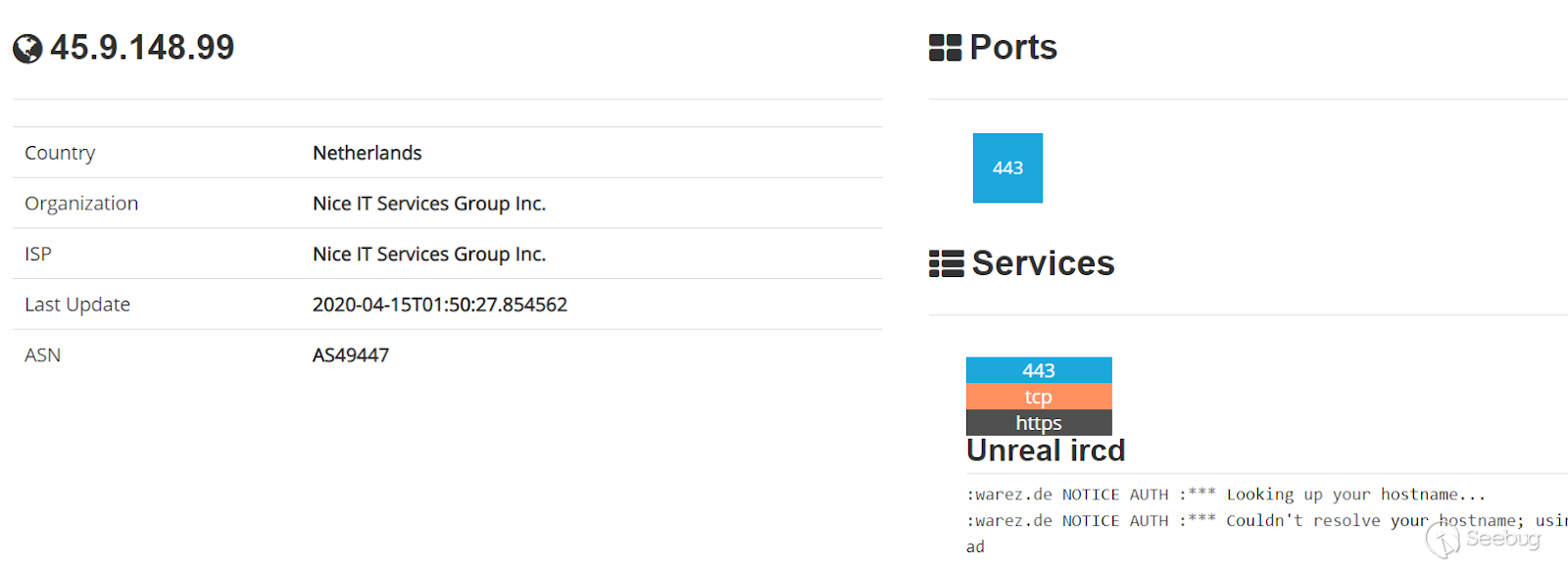Open the blue 443 port tile
The height and width of the screenshot is (566, 1568).
click(x=1007, y=168)
